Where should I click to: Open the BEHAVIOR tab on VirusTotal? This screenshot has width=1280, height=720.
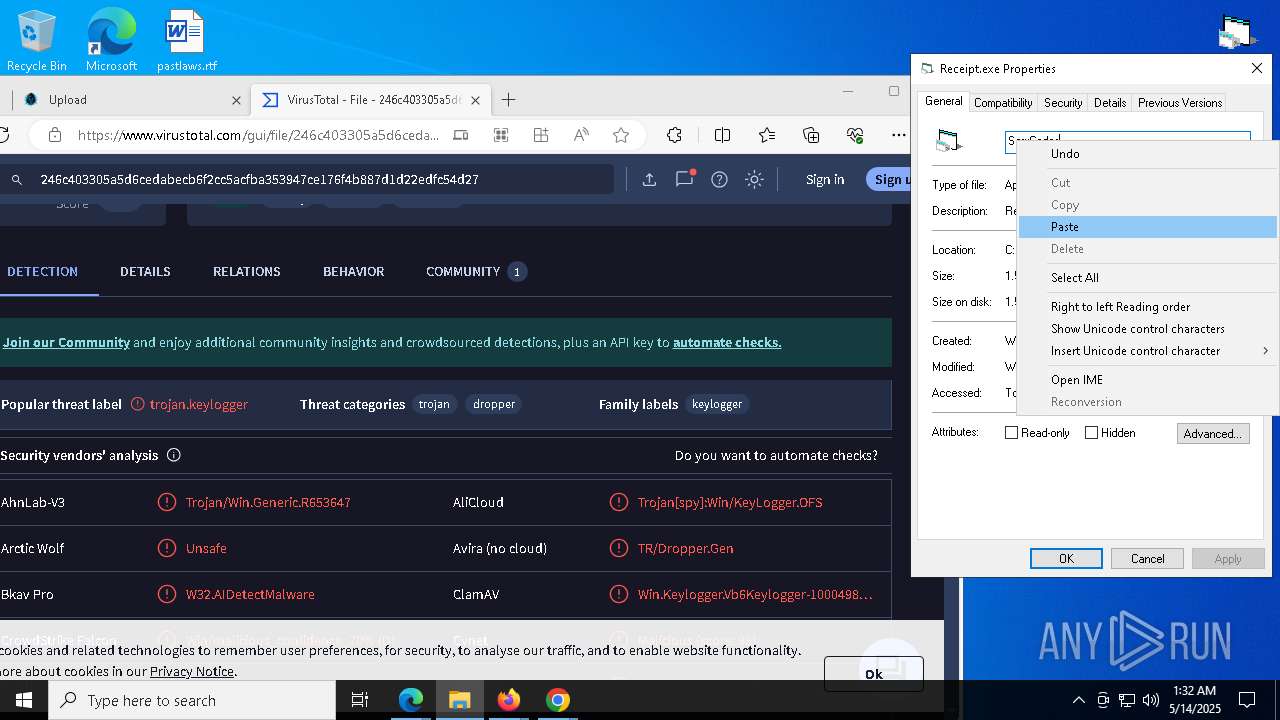353,271
